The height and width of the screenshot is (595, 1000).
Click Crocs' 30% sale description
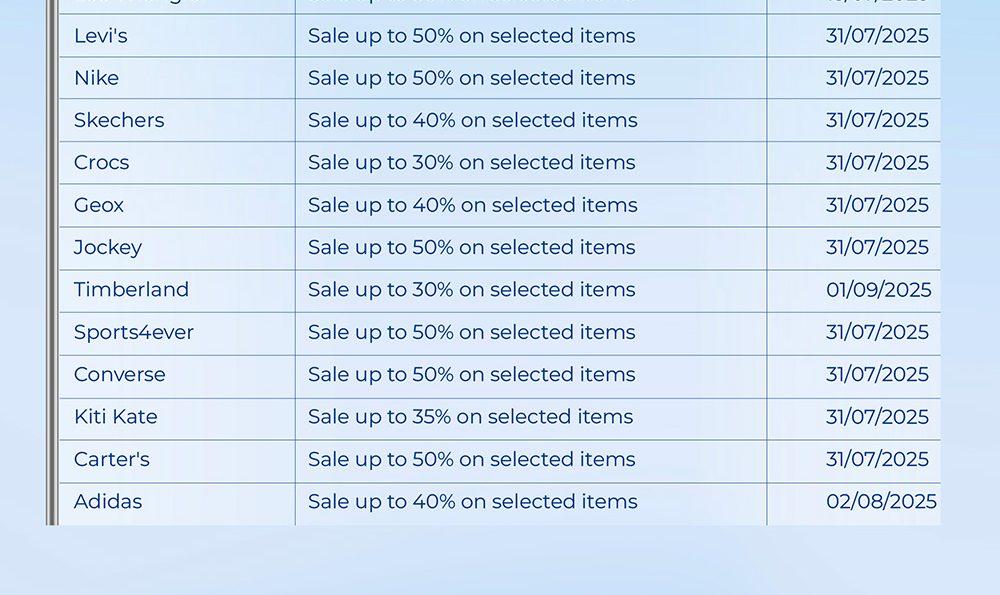[471, 163]
